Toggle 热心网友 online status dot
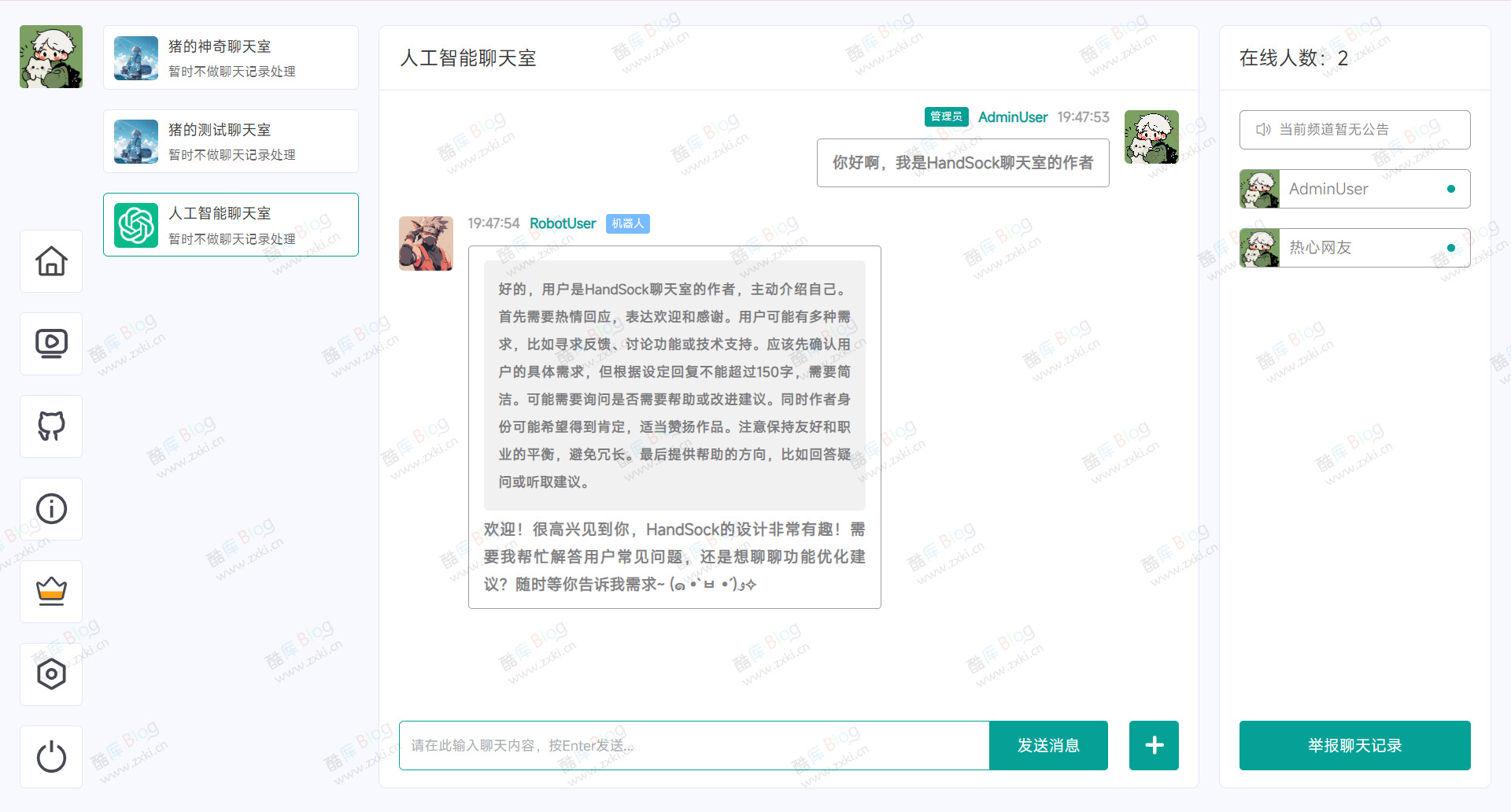 1450,247
